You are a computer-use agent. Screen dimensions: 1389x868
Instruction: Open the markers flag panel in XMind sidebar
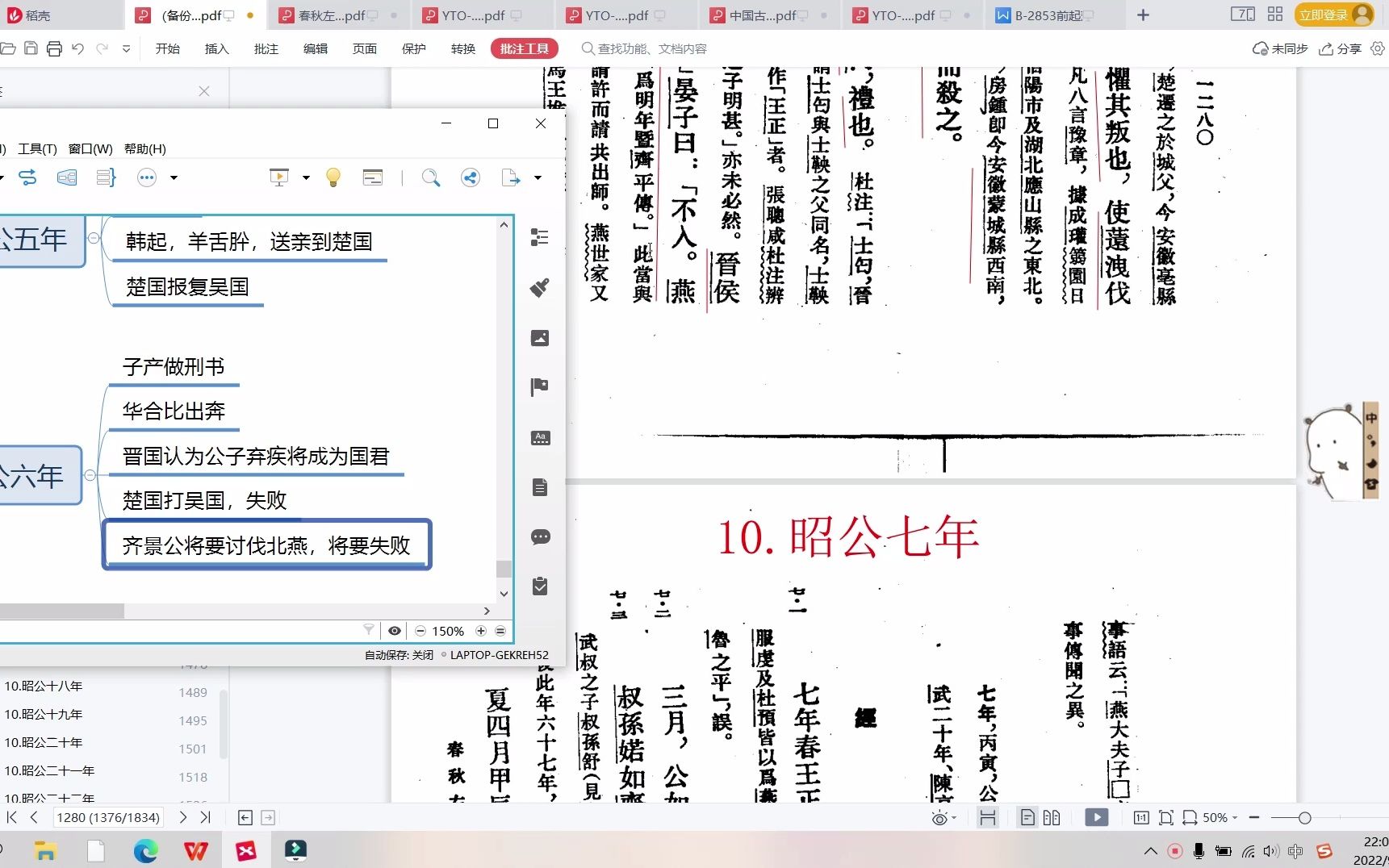(x=540, y=387)
